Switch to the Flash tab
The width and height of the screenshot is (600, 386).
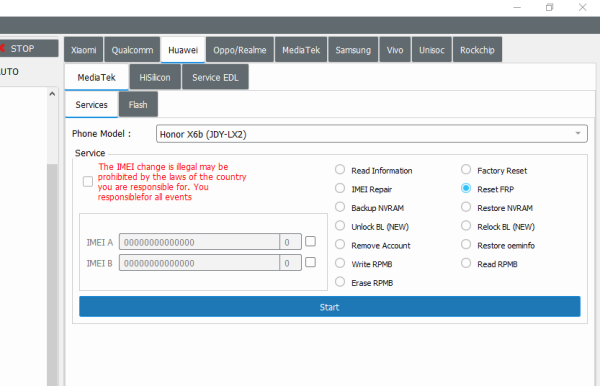138,105
